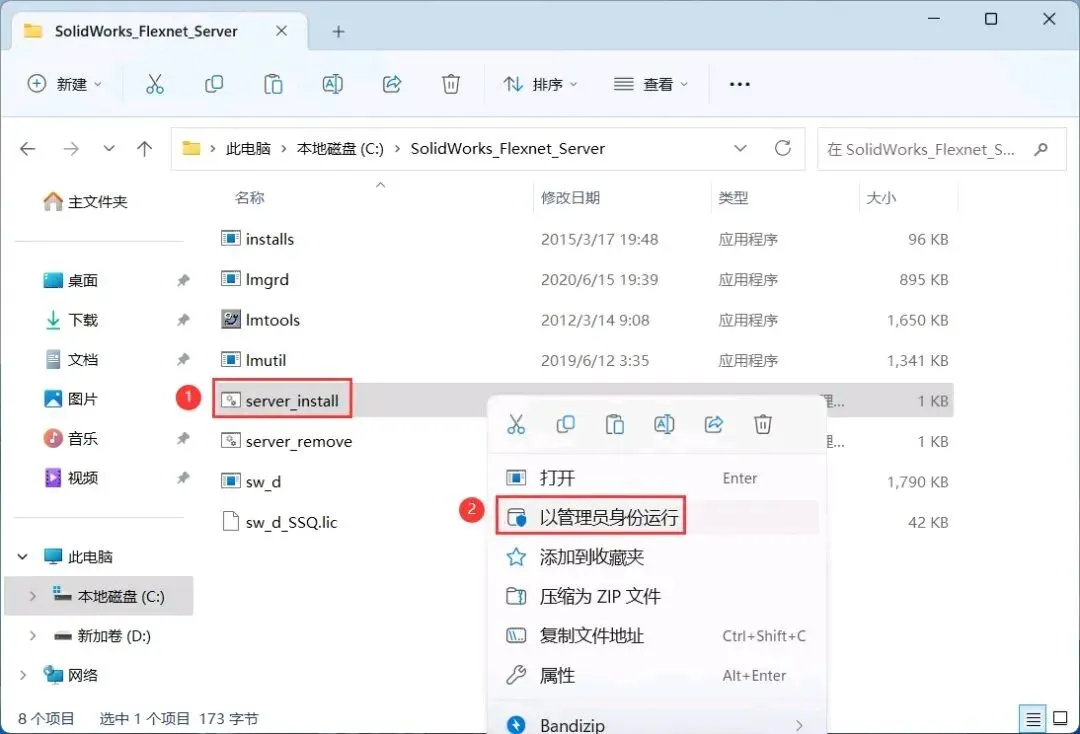Go back with the left arrow
The width and height of the screenshot is (1080, 734).
point(28,149)
